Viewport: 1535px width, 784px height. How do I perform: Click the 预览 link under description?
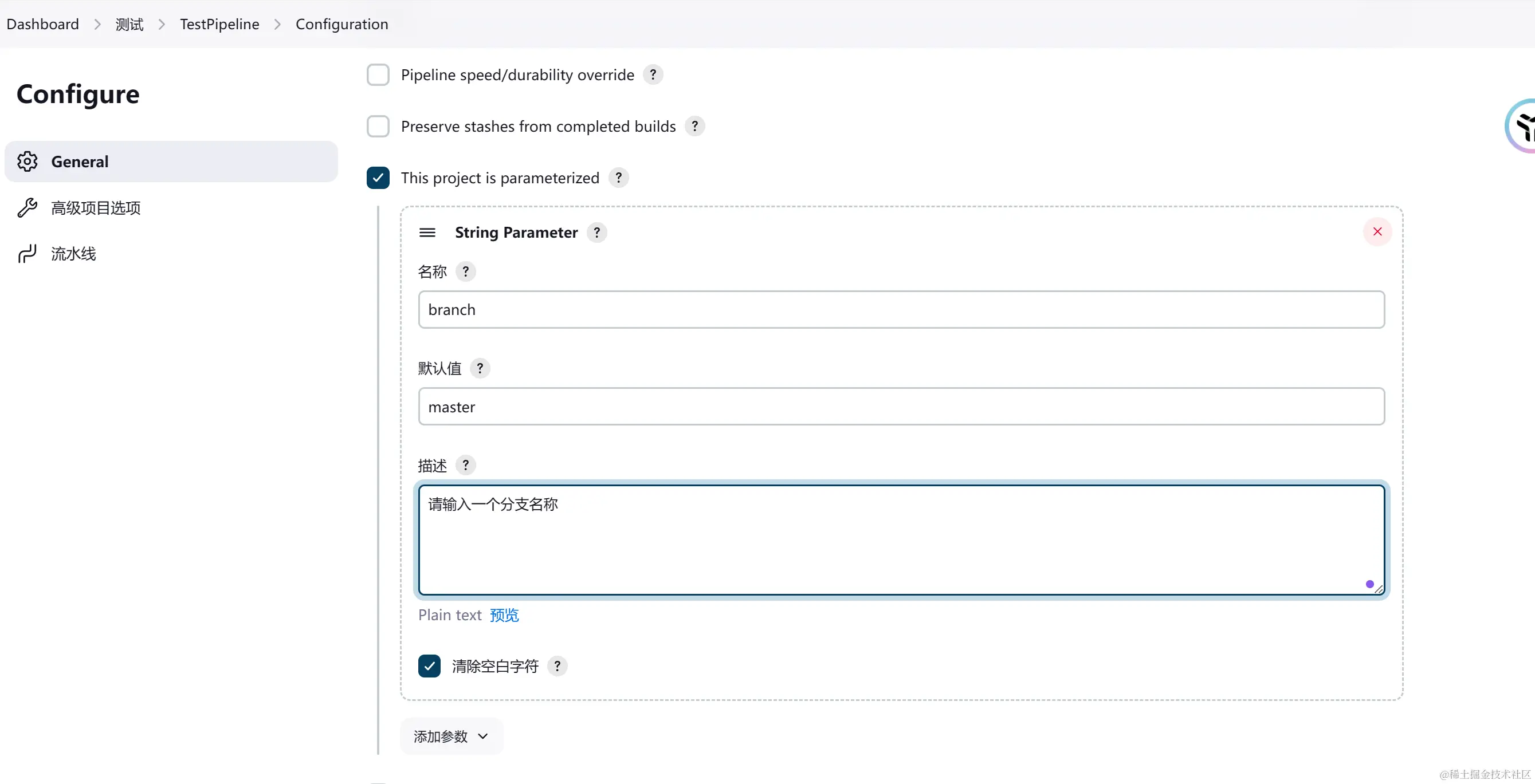[504, 615]
